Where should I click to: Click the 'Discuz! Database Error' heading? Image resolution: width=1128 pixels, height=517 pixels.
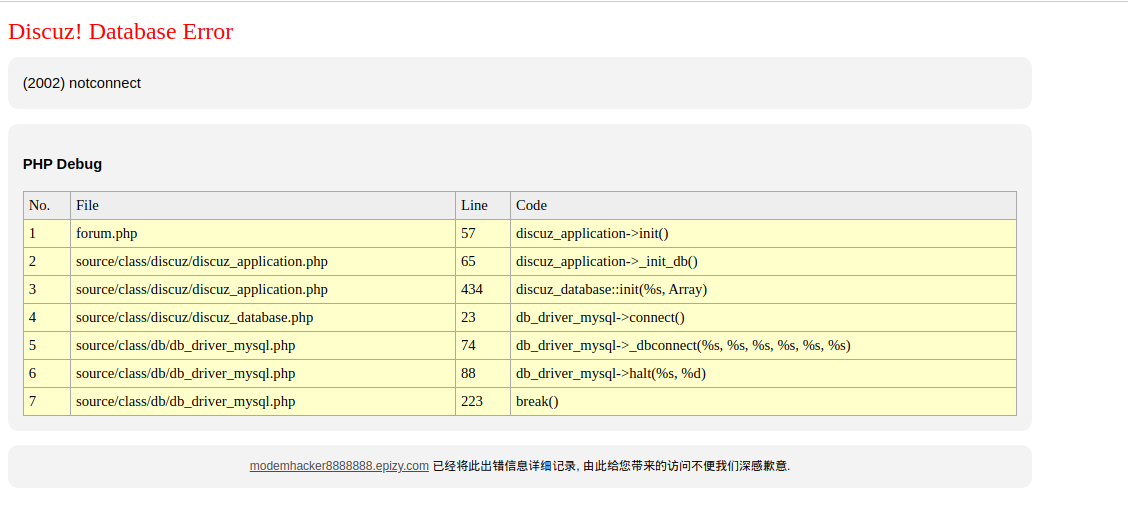(121, 32)
